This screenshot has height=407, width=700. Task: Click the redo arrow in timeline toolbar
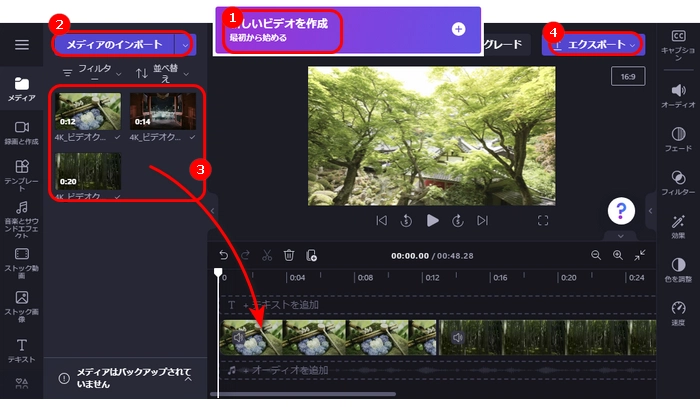(x=245, y=255)
